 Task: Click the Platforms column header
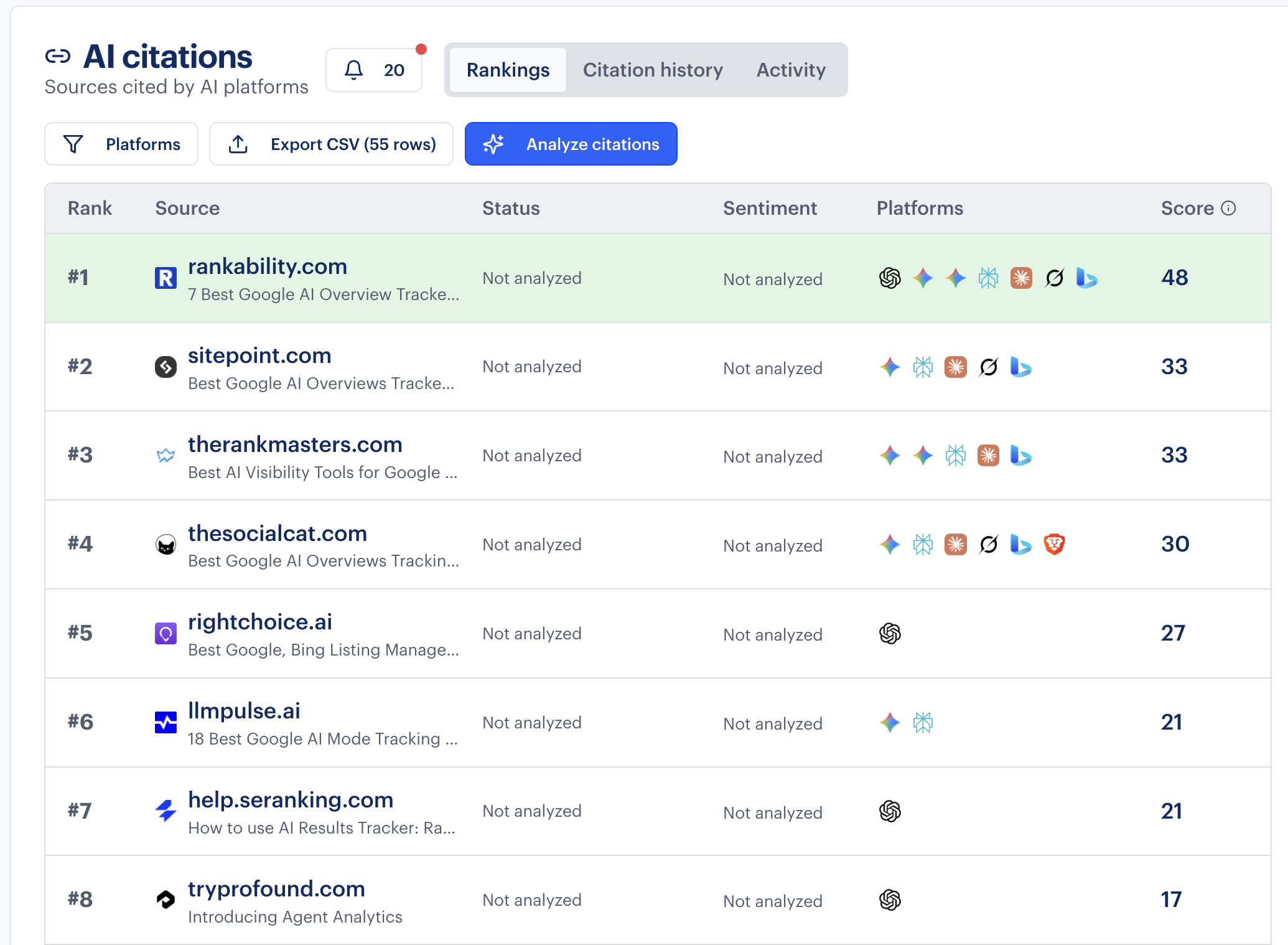pyautogui.click(x=920, y=208)
